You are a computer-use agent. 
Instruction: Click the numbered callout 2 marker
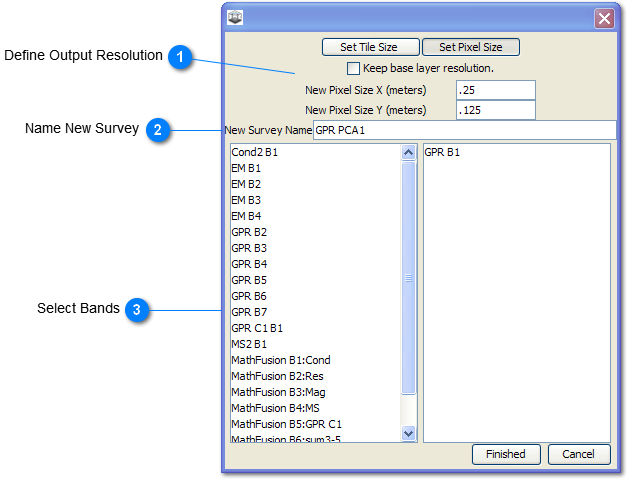pyautogui.click(x=159, y=130)
